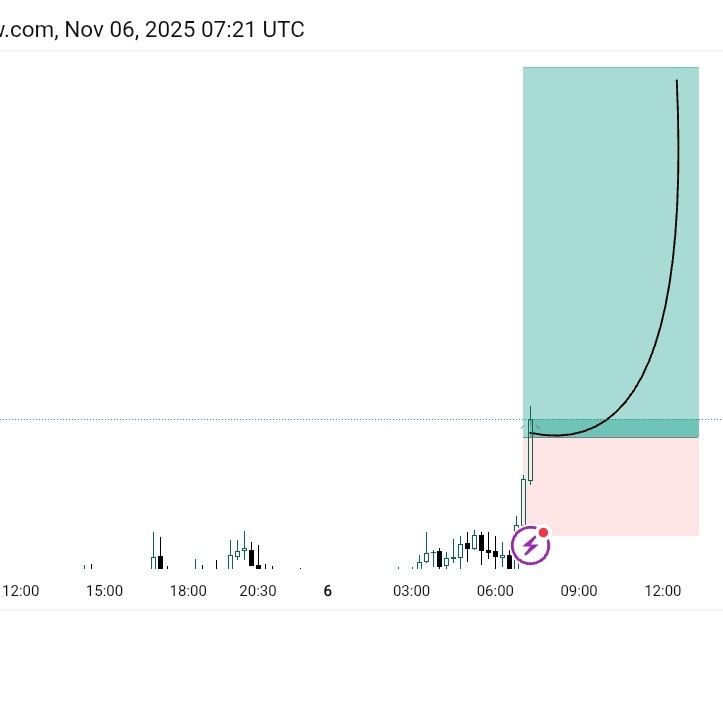Click the red dot badge on lightning icon
This screenshot has height=723, width=723.
coord(543,533)
